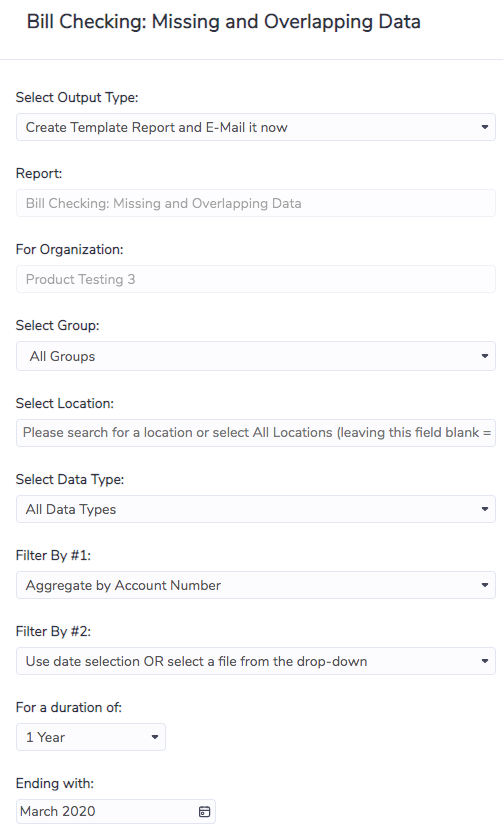
Task: Click the Bill Checking page heading
Action: (223, 22)
